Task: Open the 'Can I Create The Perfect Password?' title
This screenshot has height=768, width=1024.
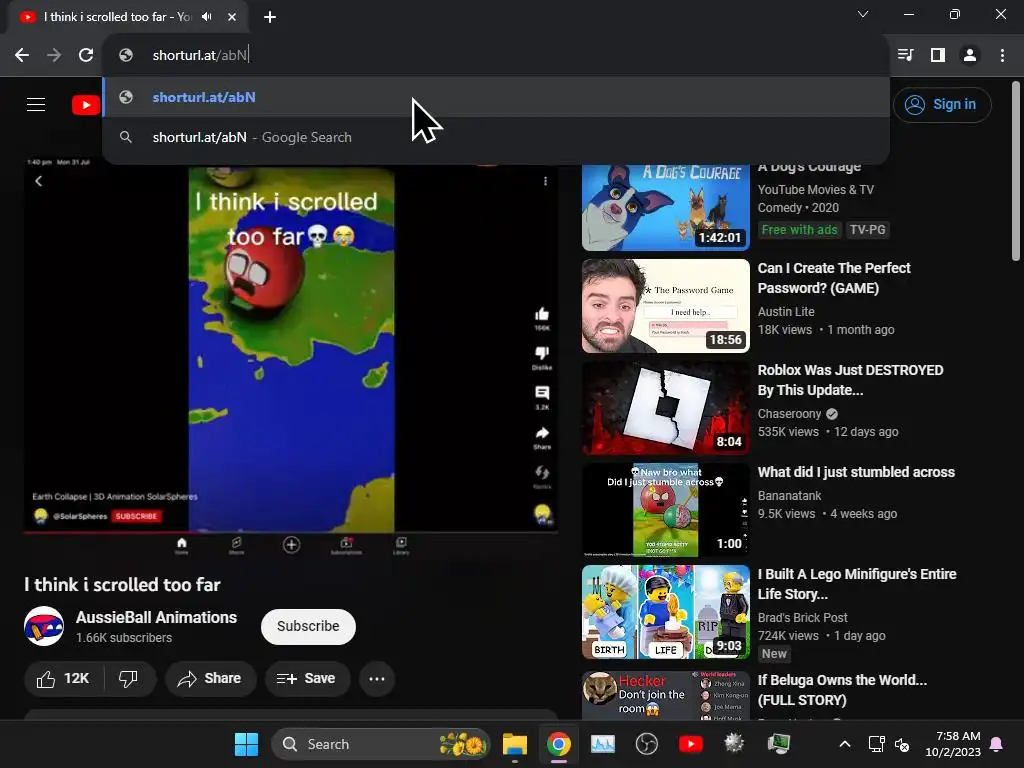Action: [x=834, y=278]
